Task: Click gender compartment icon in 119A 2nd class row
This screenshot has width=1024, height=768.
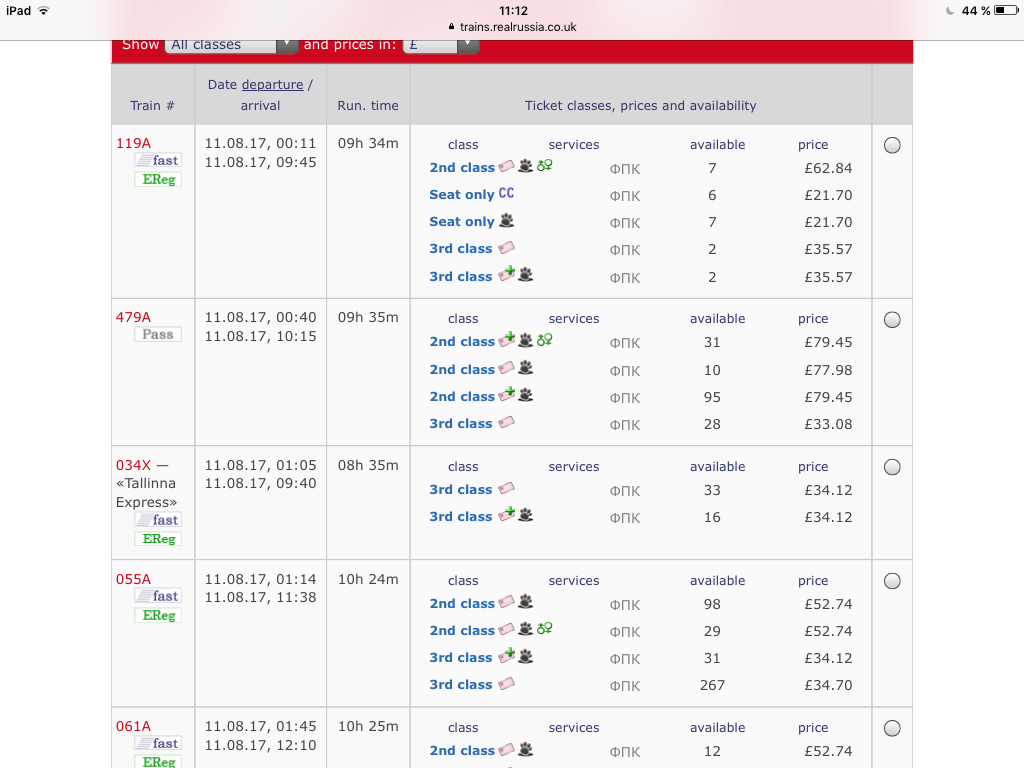Action: coord(545,167)
